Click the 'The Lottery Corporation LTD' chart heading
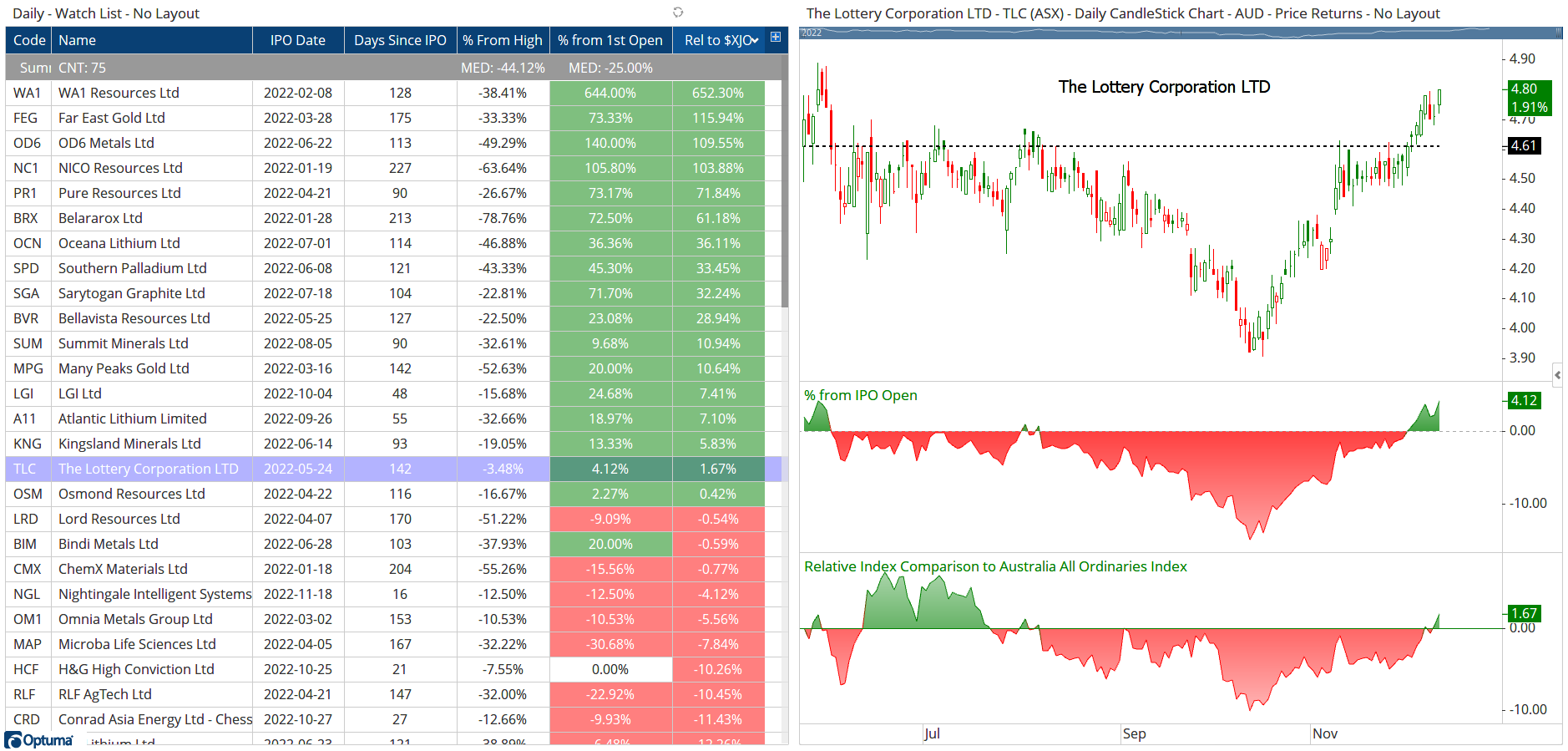Viewport: 1568px width, 751px height. tap(1164, 87)
